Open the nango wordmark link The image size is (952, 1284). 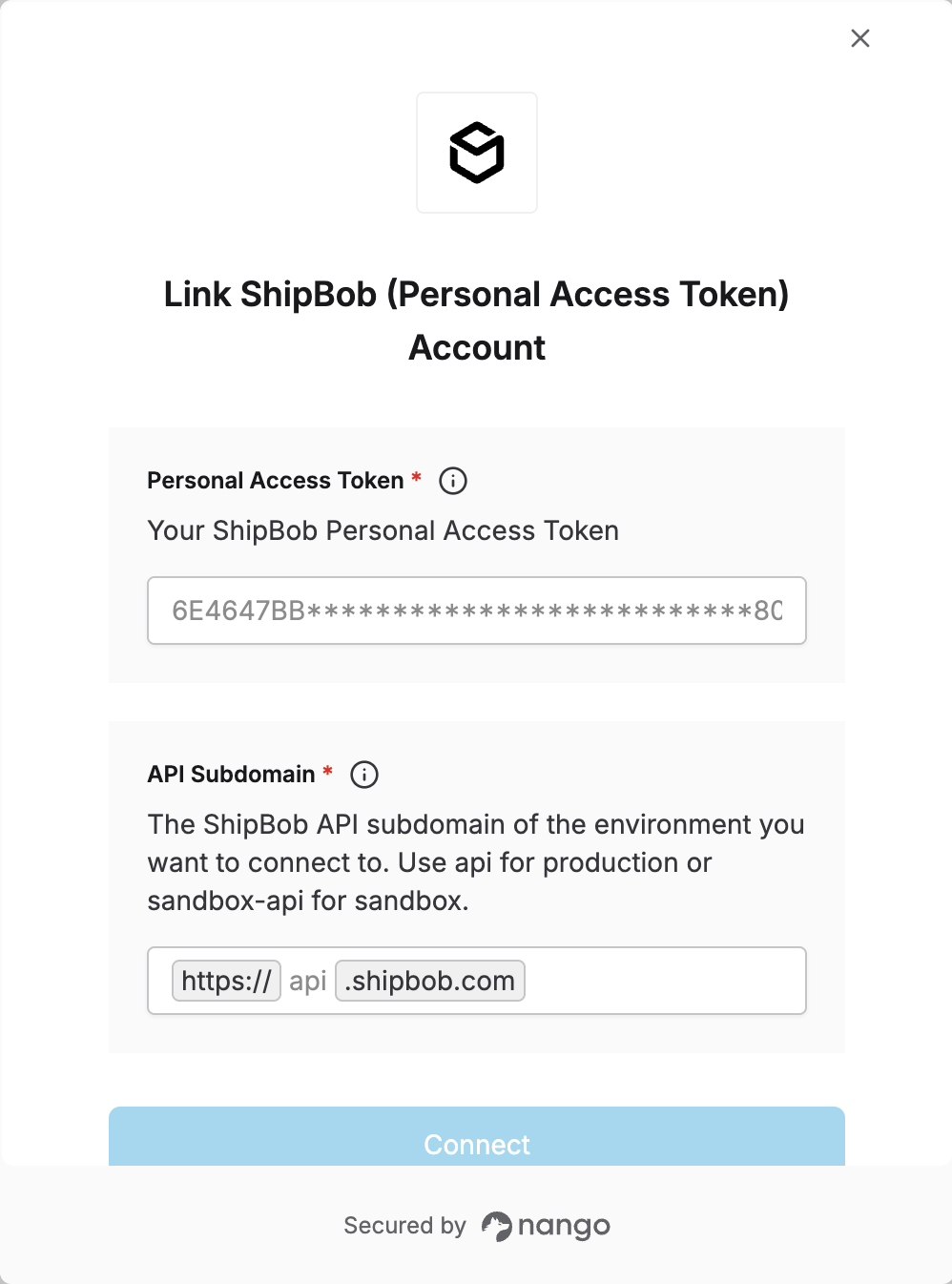tap(564, 1227)
